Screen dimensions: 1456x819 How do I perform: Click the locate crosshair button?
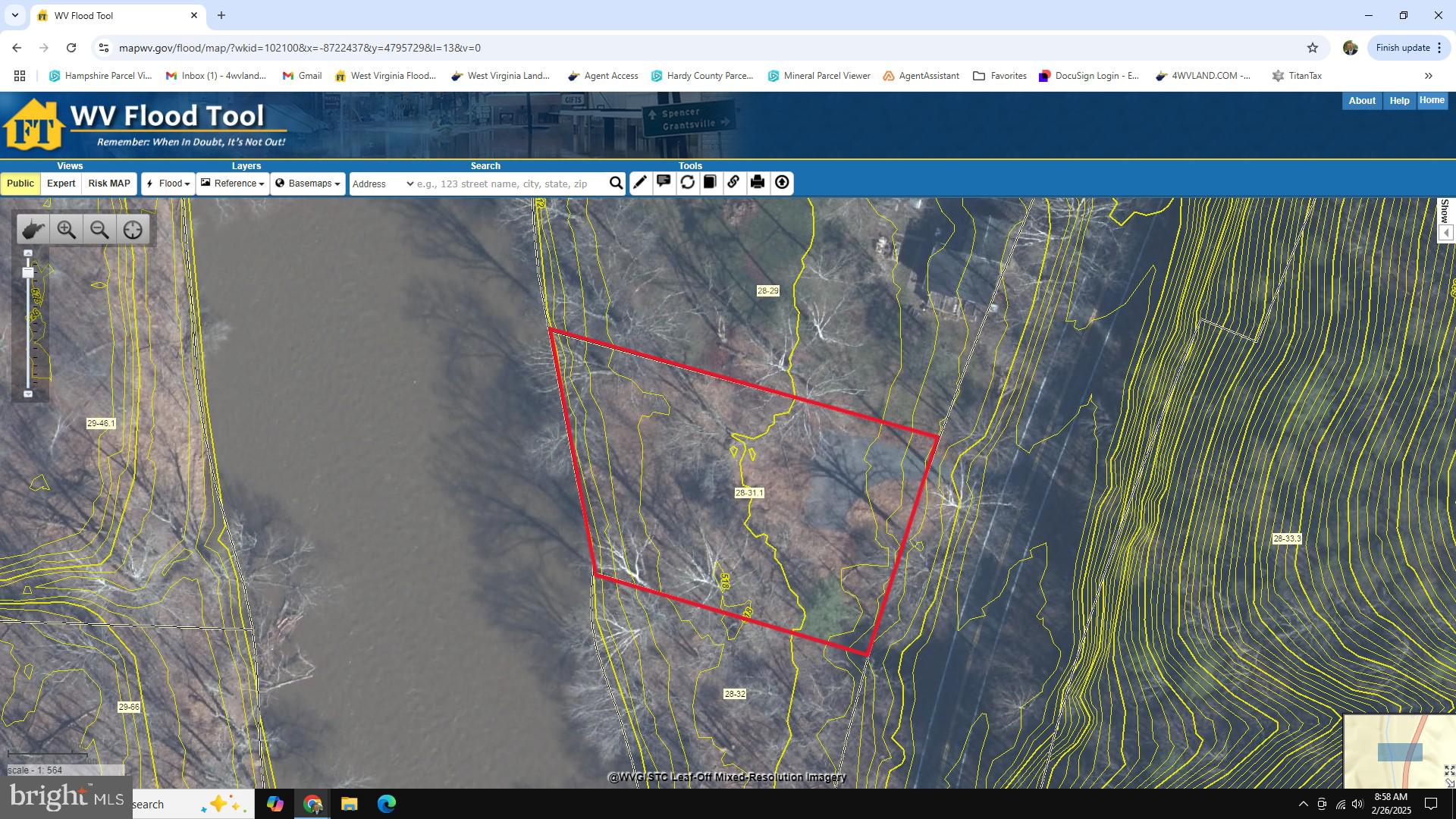133,230
